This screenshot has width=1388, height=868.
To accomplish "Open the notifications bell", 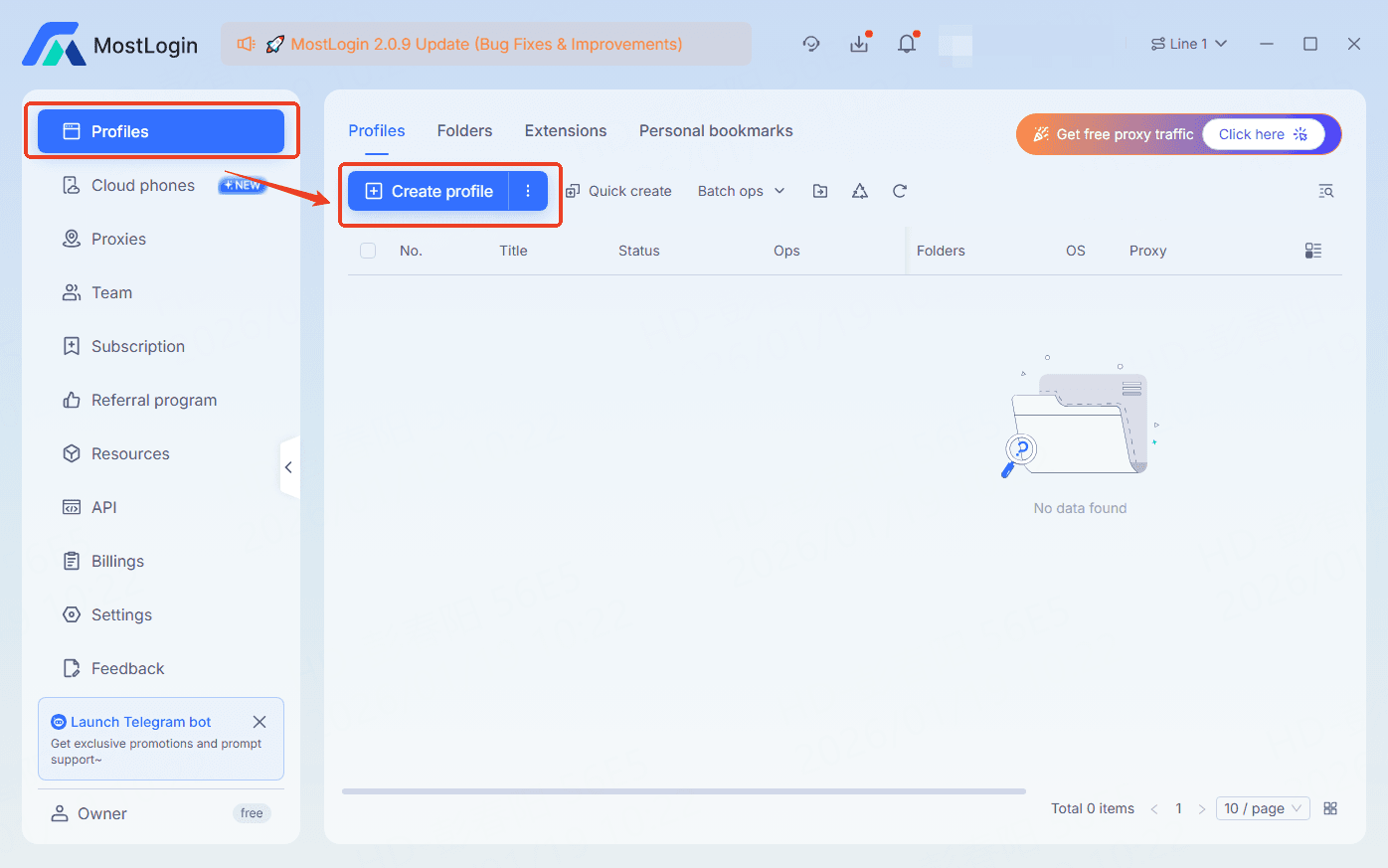I will (906, 44).
